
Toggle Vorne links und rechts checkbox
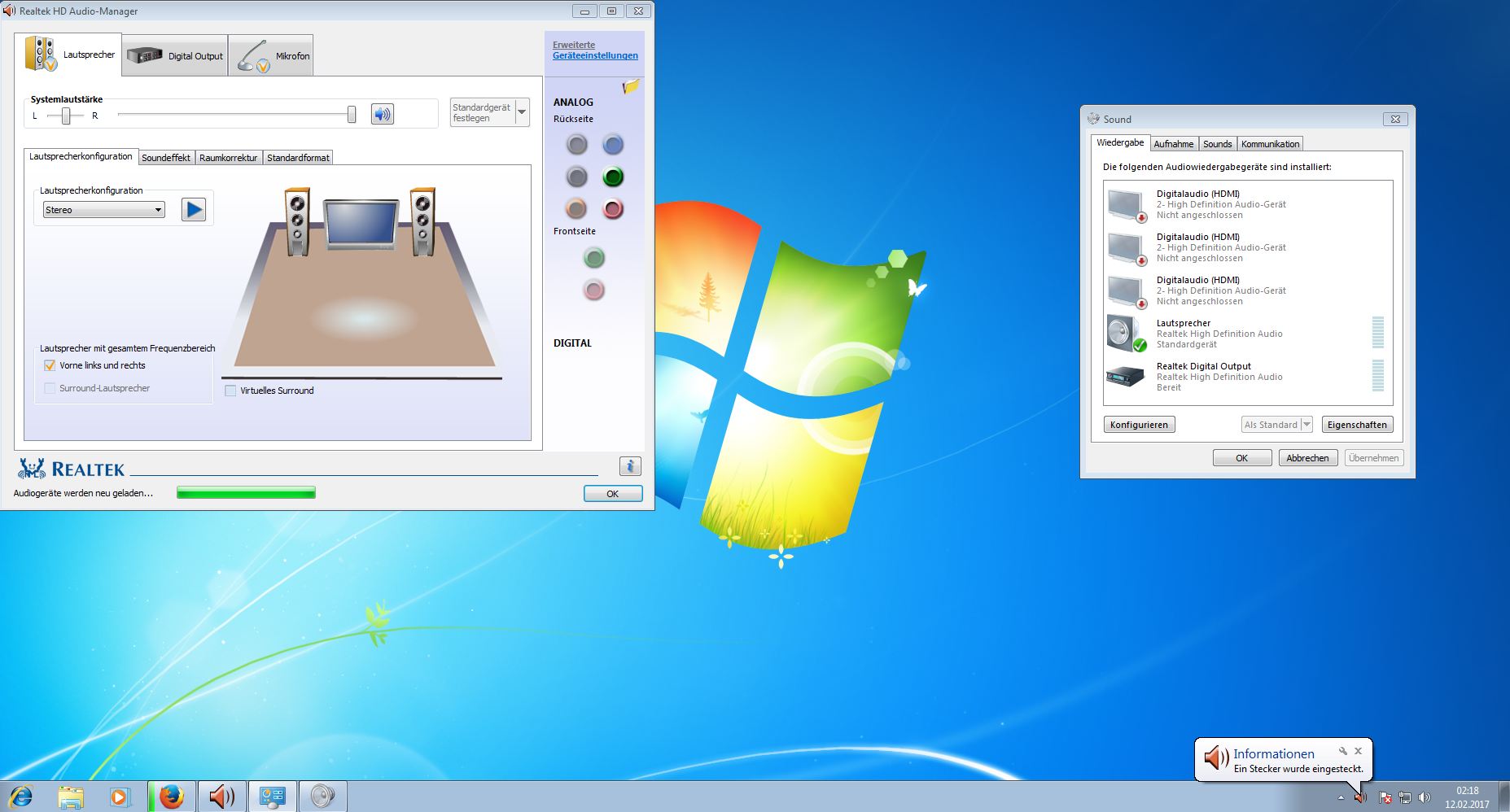(50, 365)
